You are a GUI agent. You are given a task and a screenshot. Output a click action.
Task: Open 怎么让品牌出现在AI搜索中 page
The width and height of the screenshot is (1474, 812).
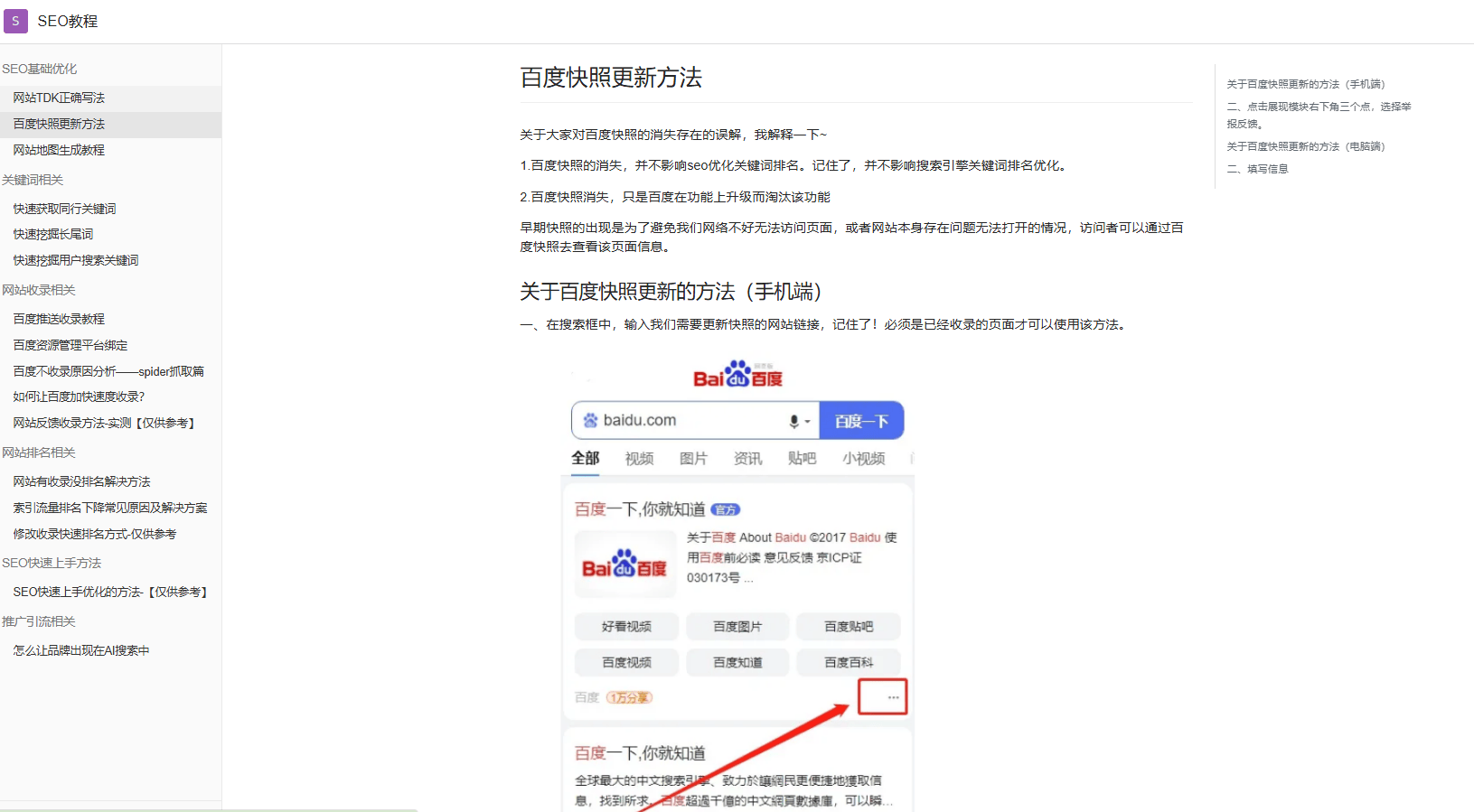point(81,650)
